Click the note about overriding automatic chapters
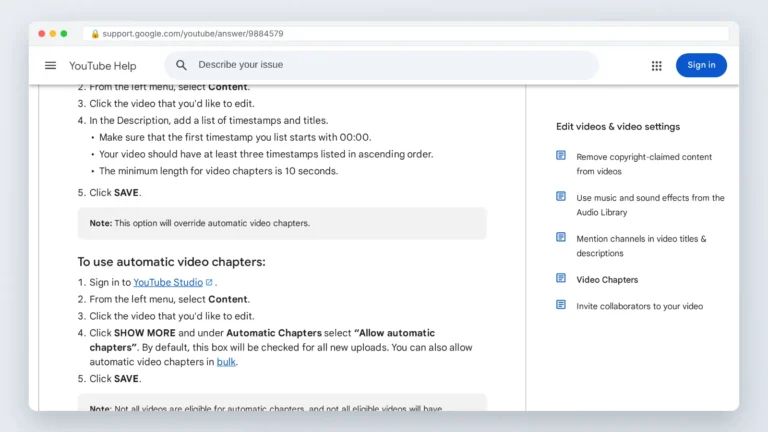 [x=282, y=223]
